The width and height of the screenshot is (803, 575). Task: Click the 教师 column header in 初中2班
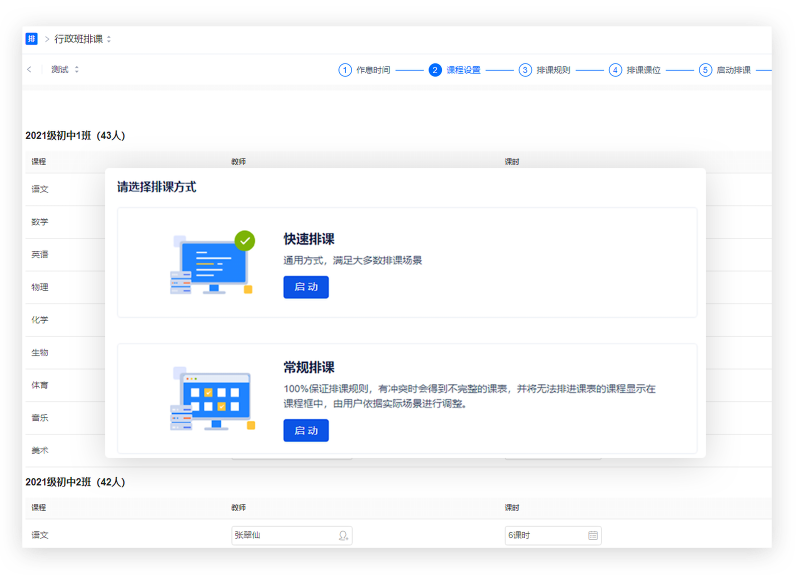tap(238, 507)
